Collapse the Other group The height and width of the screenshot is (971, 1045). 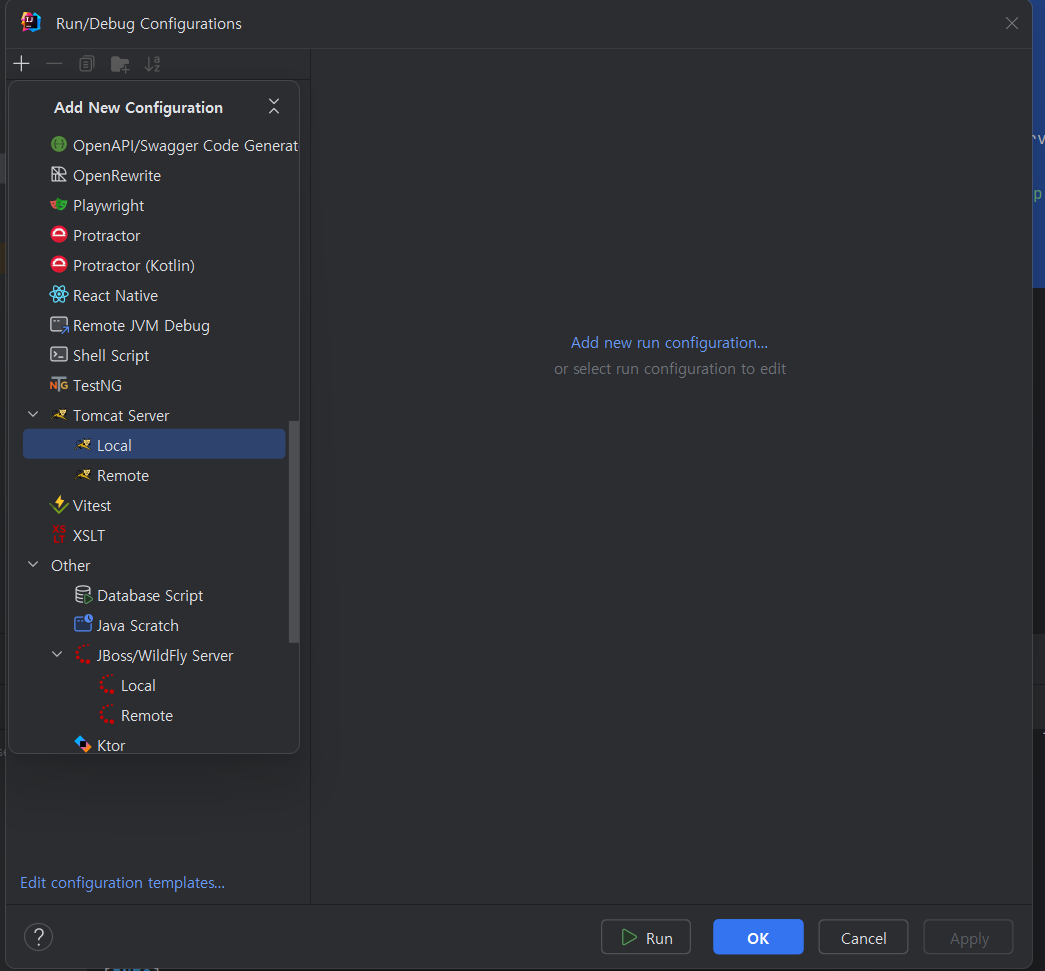coord(33,564)
